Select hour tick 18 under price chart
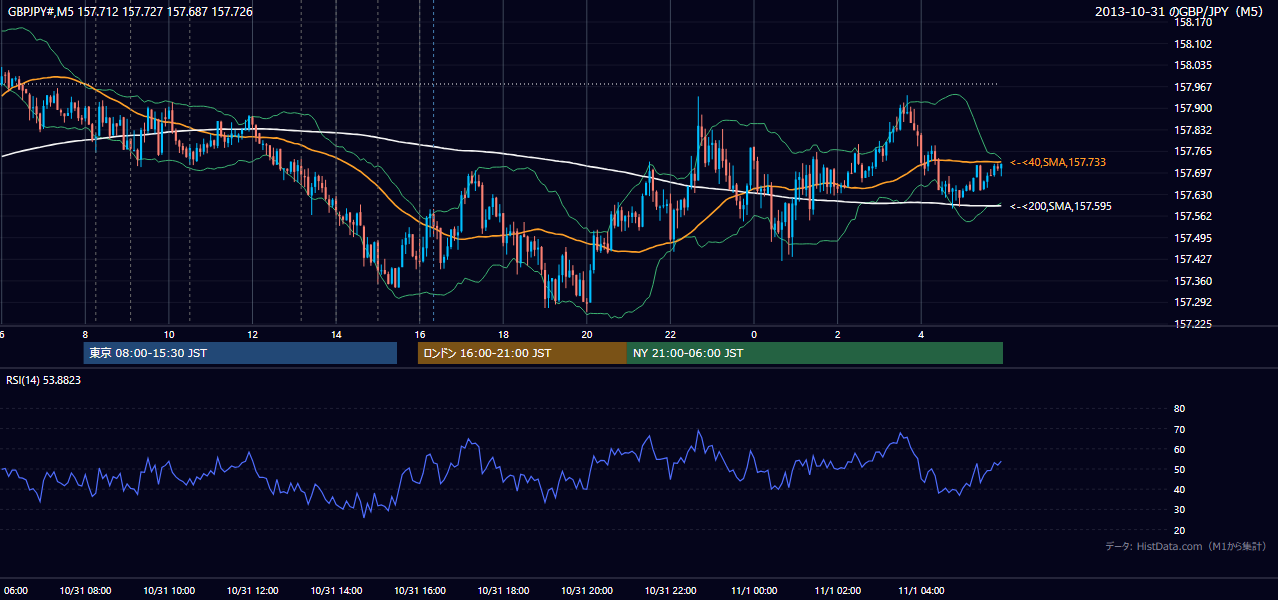This screenshot has width=1278, height=600. (503, 334)
